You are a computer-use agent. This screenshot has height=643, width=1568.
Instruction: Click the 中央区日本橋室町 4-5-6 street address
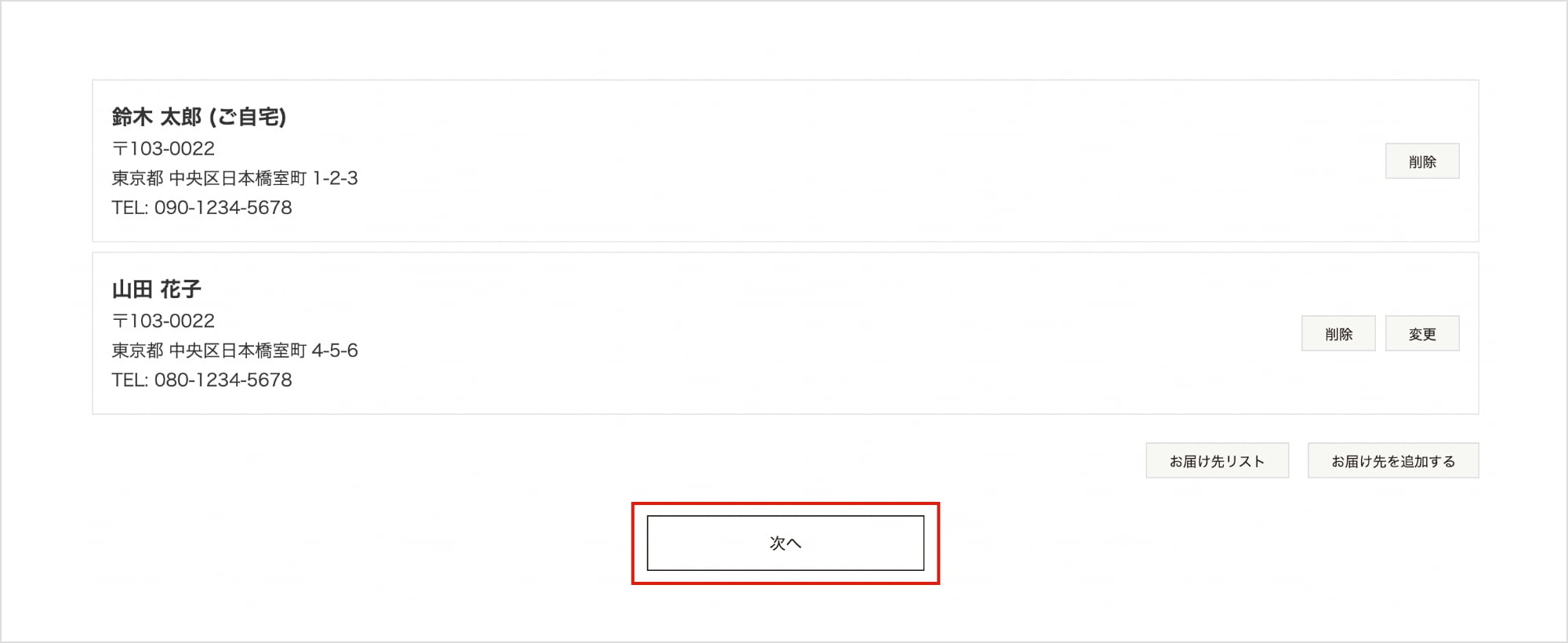263,351
